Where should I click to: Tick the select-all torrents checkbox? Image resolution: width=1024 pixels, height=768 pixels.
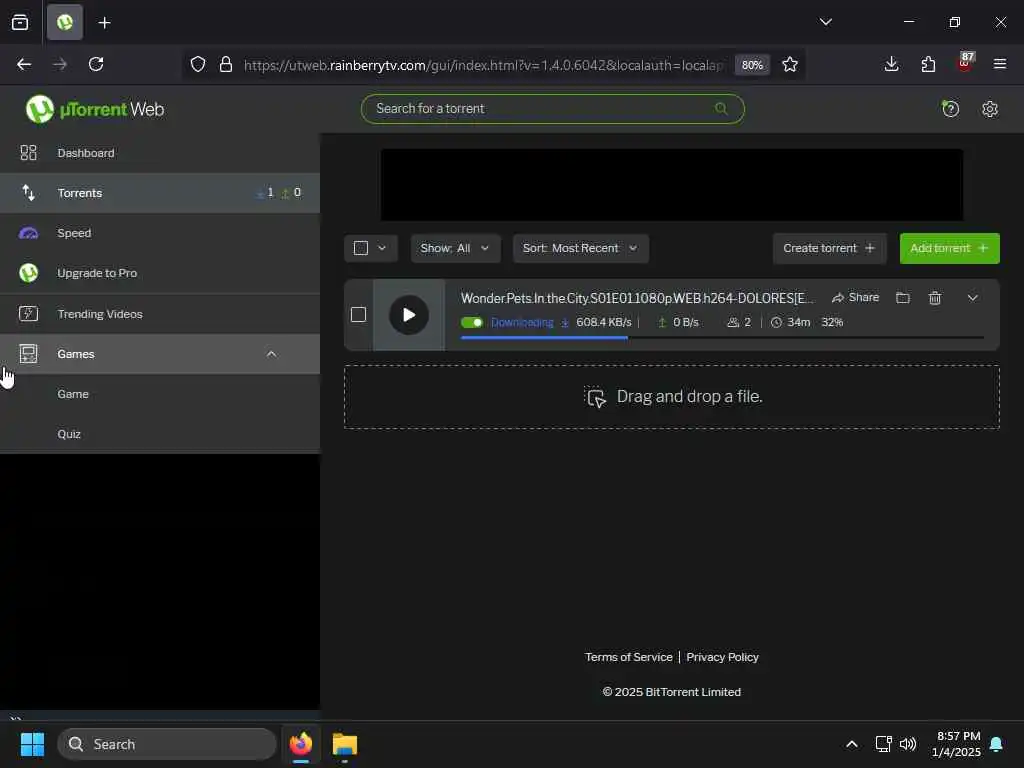[360, 248]
